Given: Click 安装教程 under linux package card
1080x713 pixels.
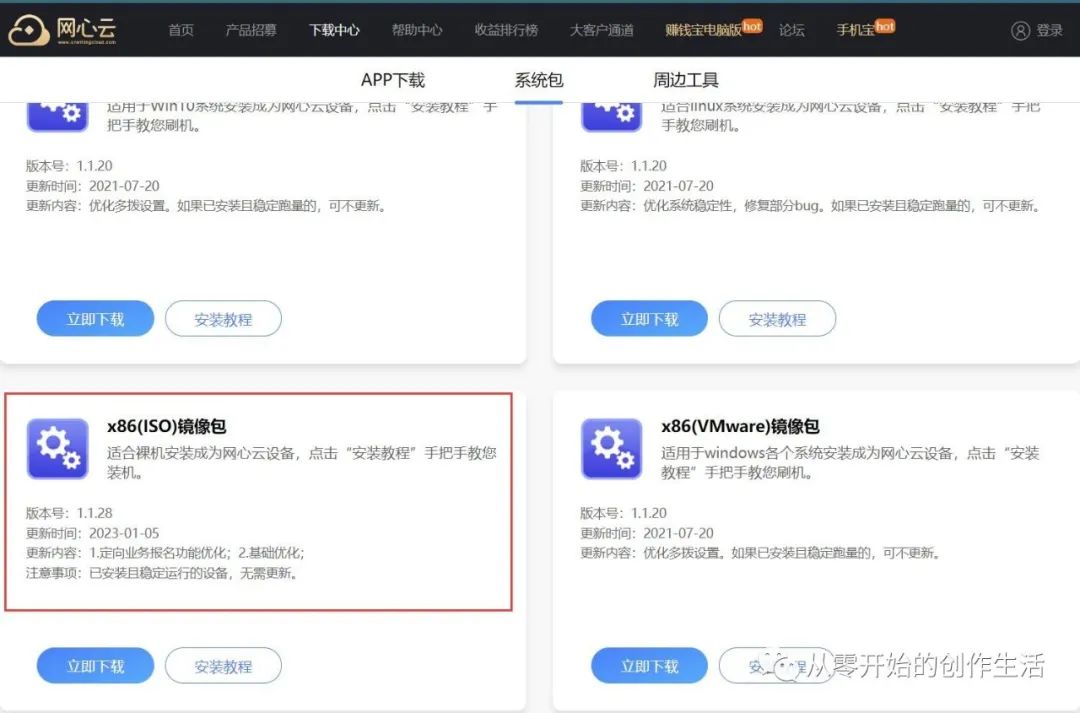Looking at the screenshot, I should click(778, 319).
